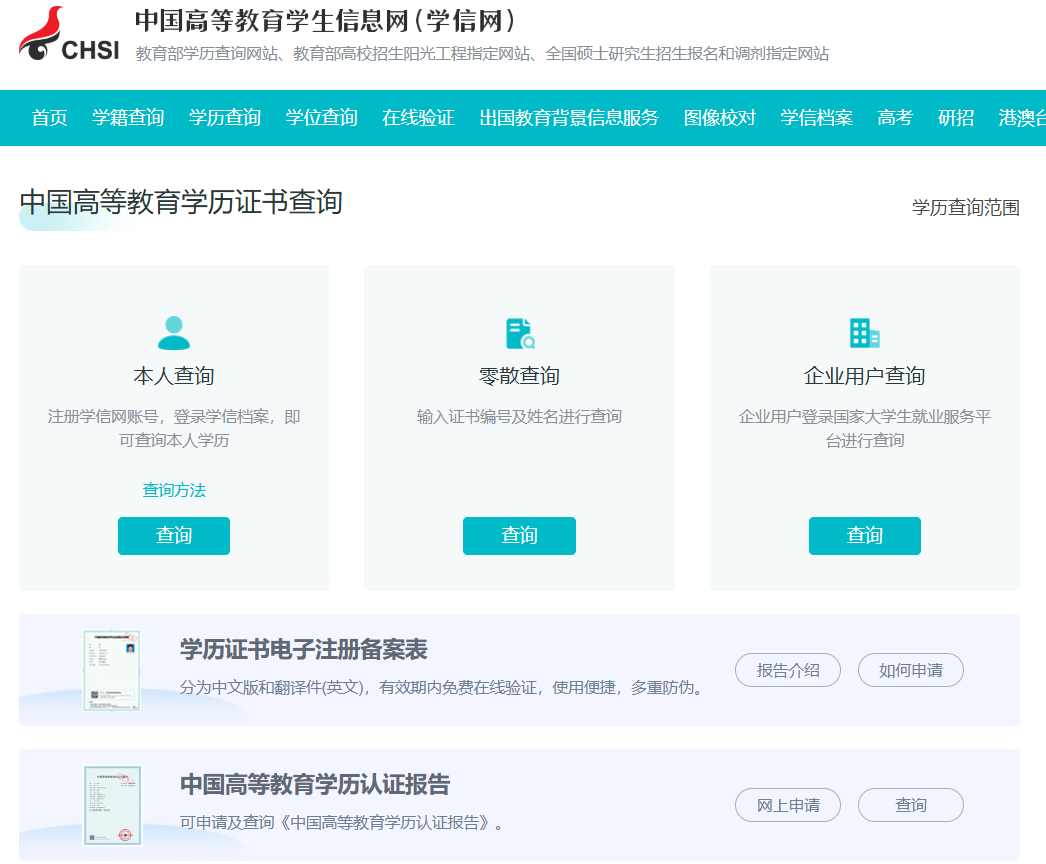Image resolution: width=1046 pixels, height=864 pixels.
Task: Click 查询 under 本人查询
Action: [x=173, y=536]
